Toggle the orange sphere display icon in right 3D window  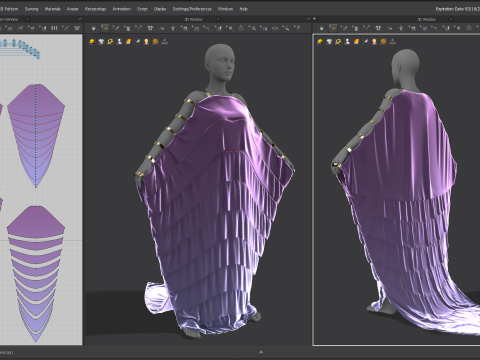coord(383,41)
